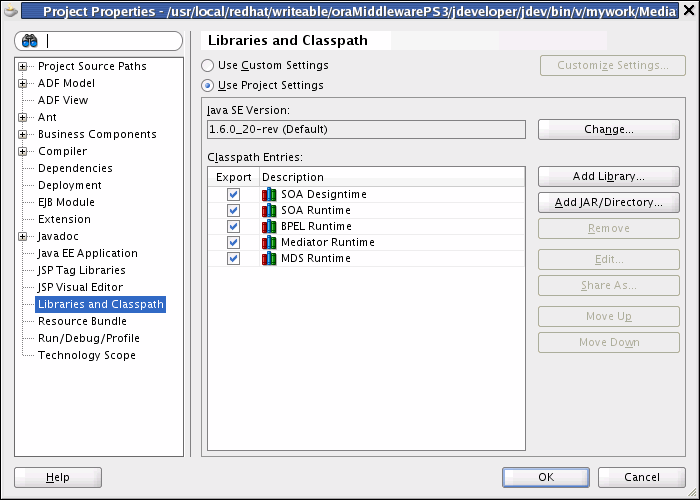Uncheck Export for SOA Designtime
This screenshot has width=700, height=500.
tap(233, 194)
